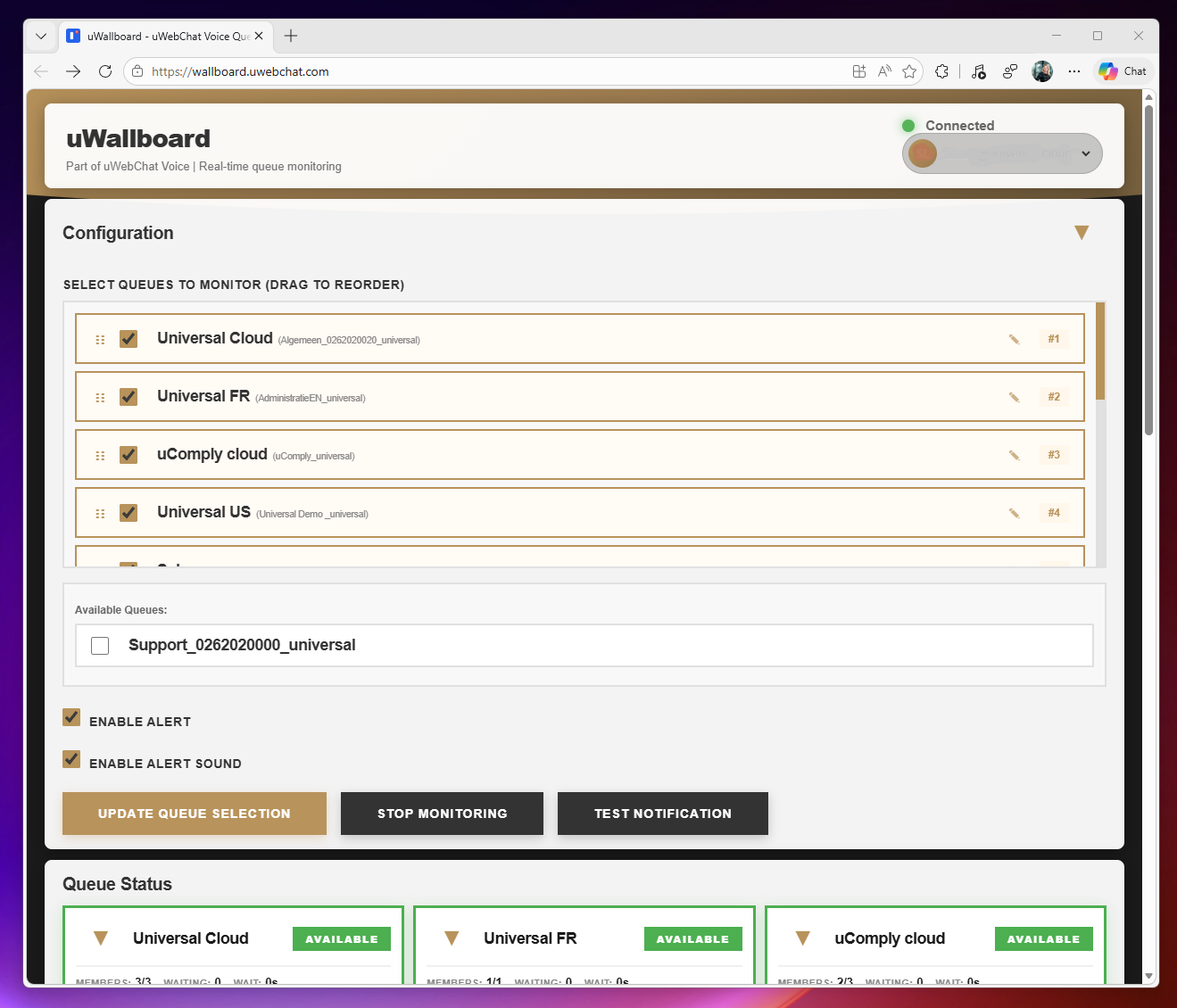1177x1008 pixels.
Task: Click the pencil edit icon for Universal Cloud
Action: coord(1014,339)
